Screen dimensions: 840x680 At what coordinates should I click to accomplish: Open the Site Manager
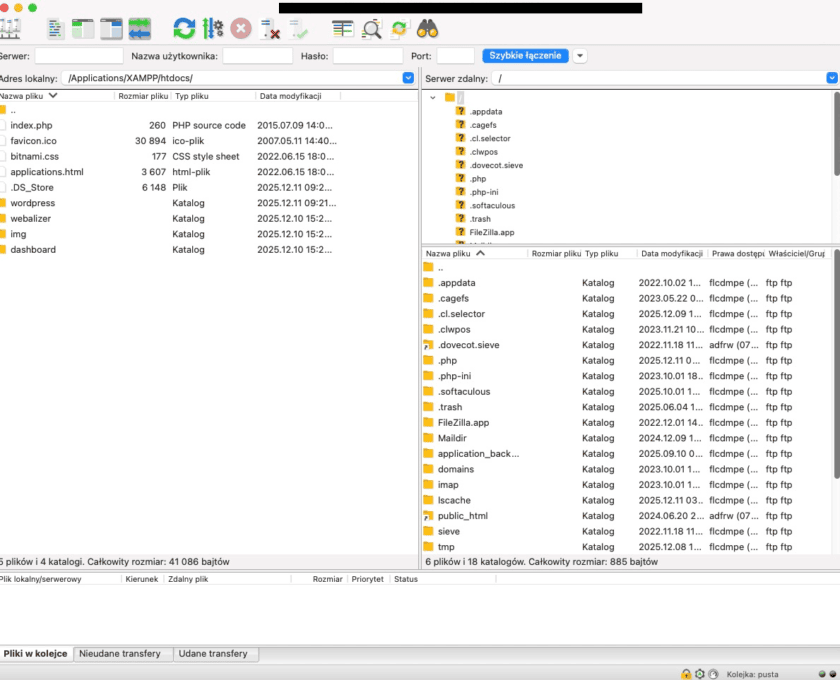pos(12,28)
